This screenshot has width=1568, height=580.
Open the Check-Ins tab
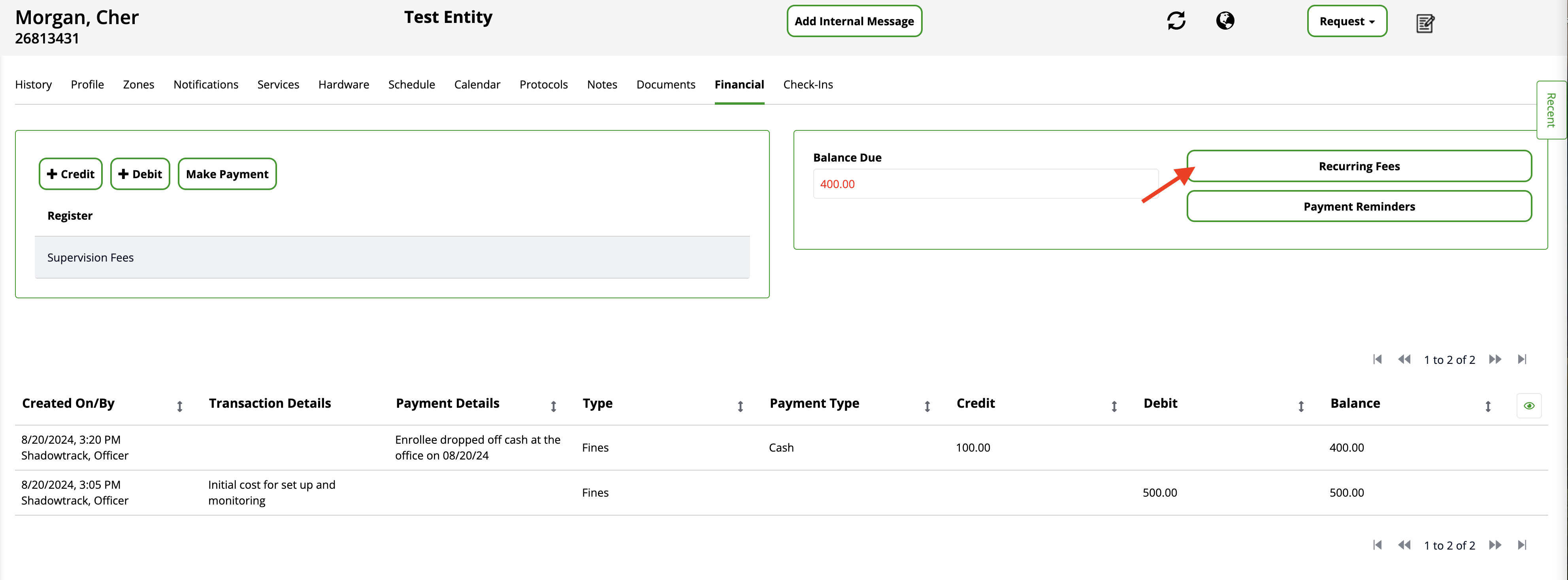tap(808, 85)
